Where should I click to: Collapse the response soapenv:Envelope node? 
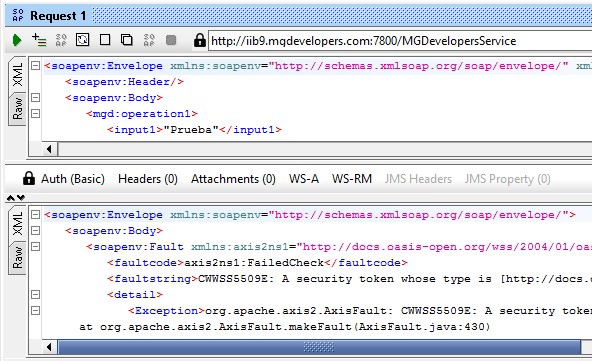(35, 214)
